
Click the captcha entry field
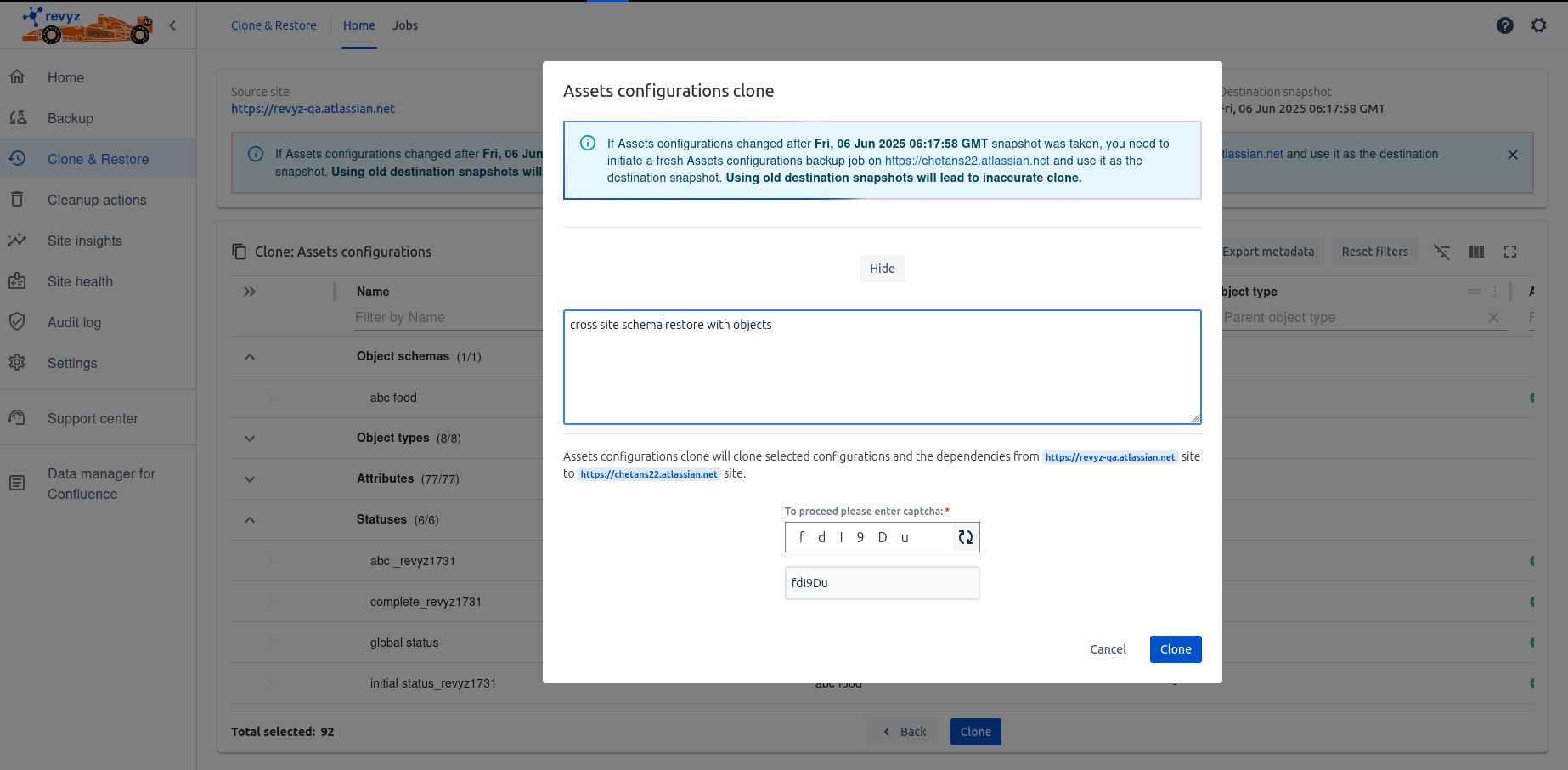tap(882, 583)
